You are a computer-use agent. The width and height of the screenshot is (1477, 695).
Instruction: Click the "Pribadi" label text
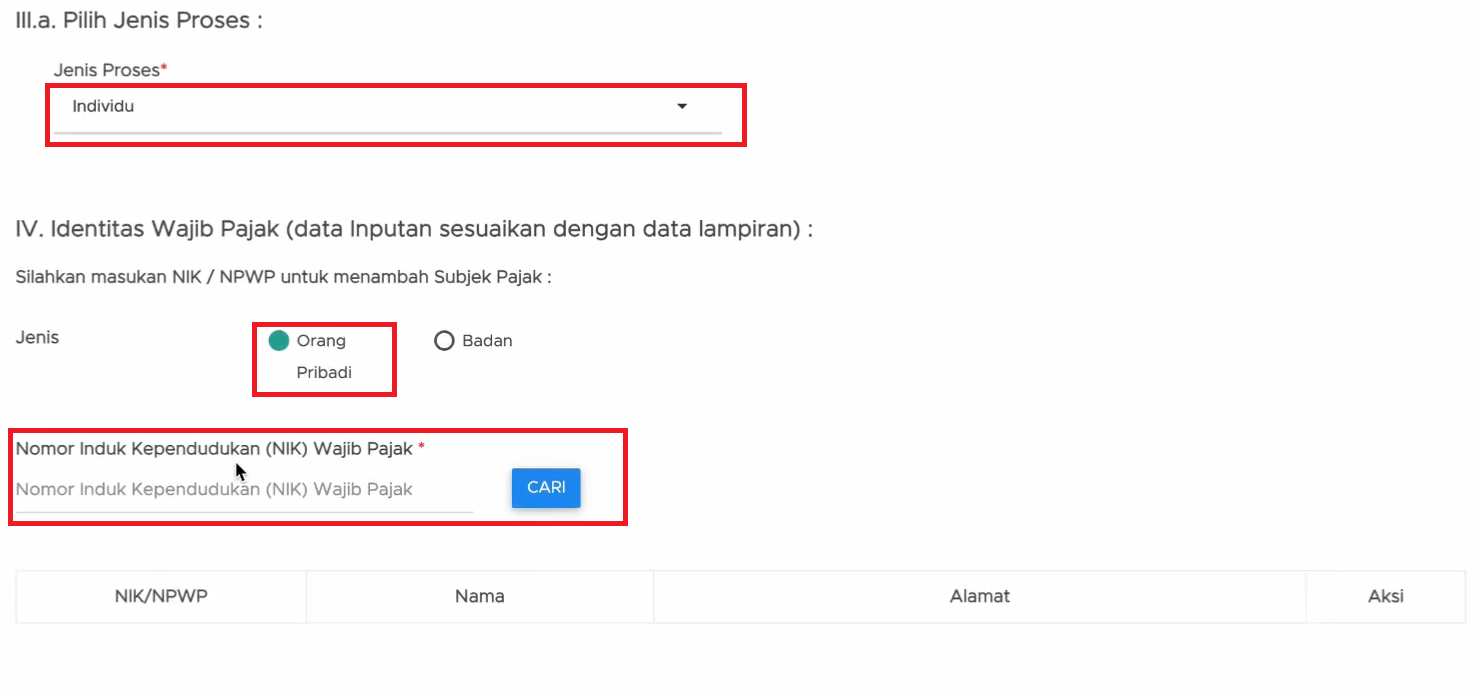click(x=324, y=373)
